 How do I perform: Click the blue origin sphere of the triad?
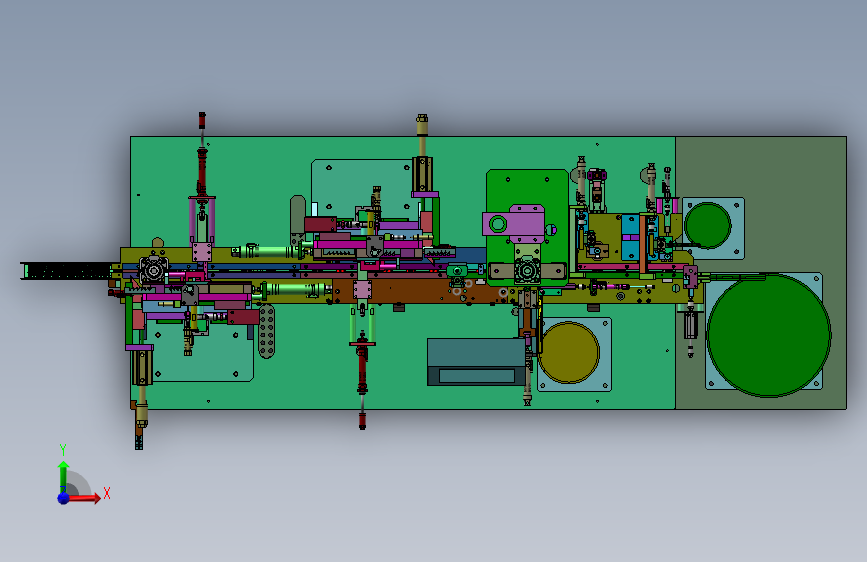tap(64, 498)
